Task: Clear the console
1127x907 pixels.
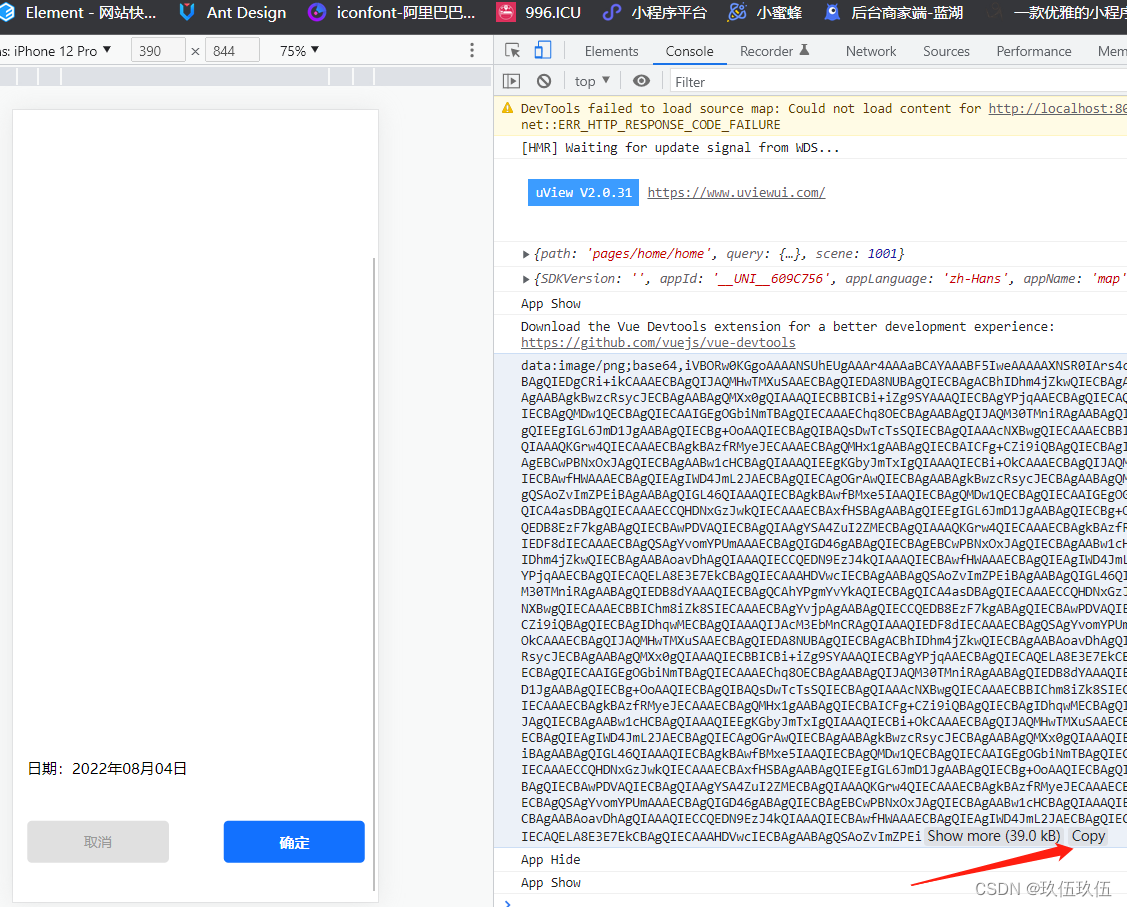Action: point(544,81)
